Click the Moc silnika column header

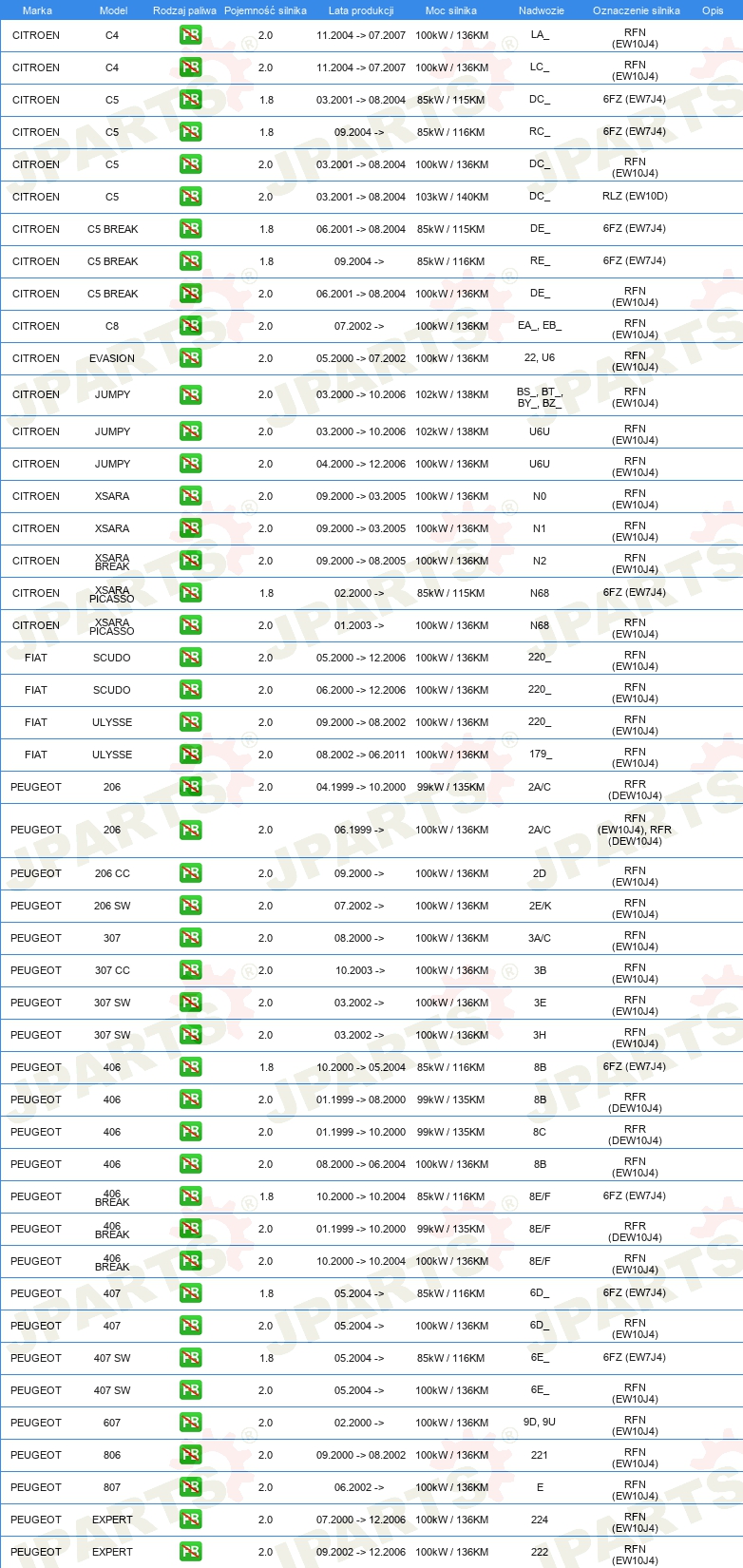(x=451, y=10)
